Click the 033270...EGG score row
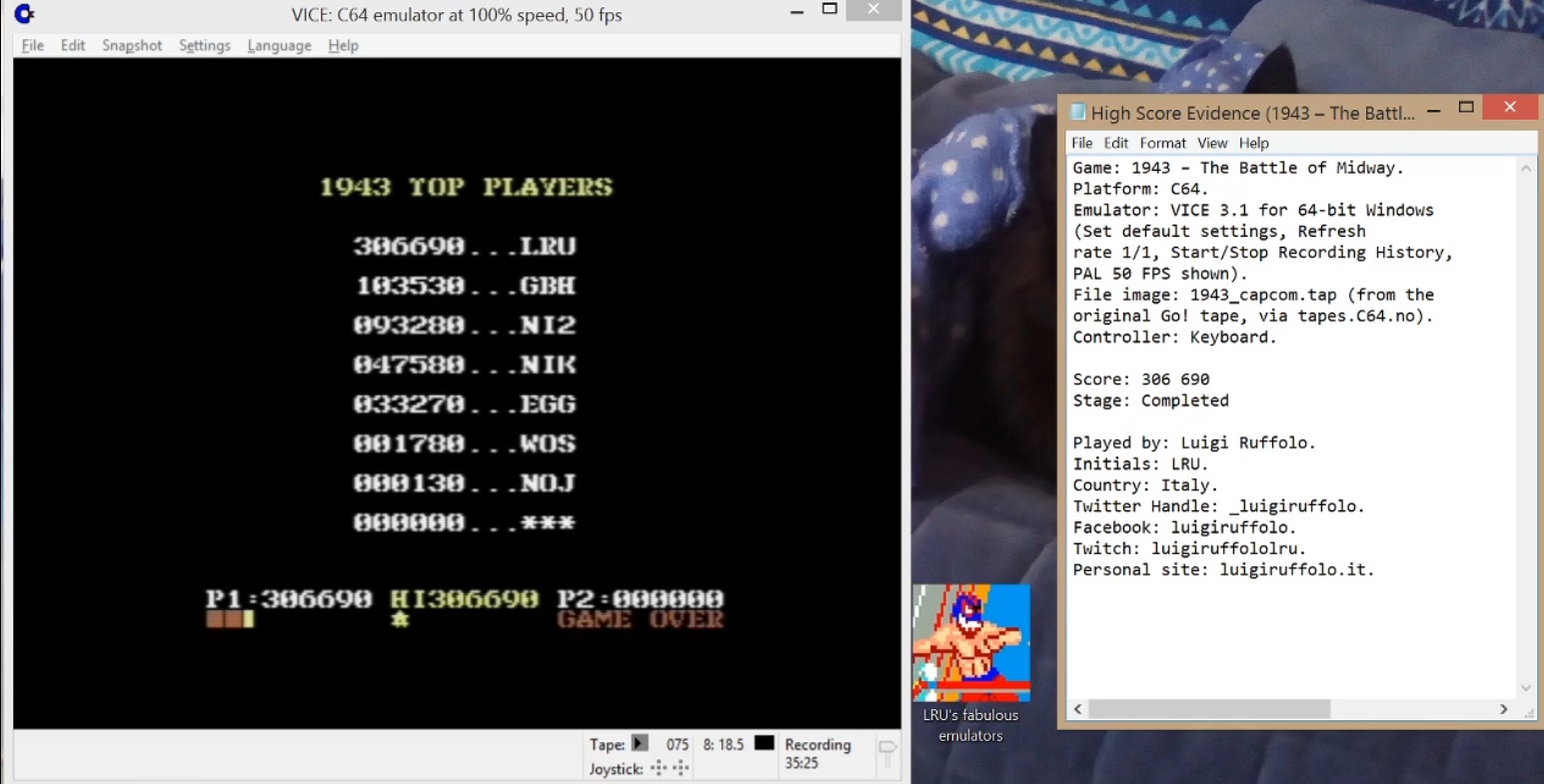Screen dimensions: 1544x784 [x=465, y=404]
